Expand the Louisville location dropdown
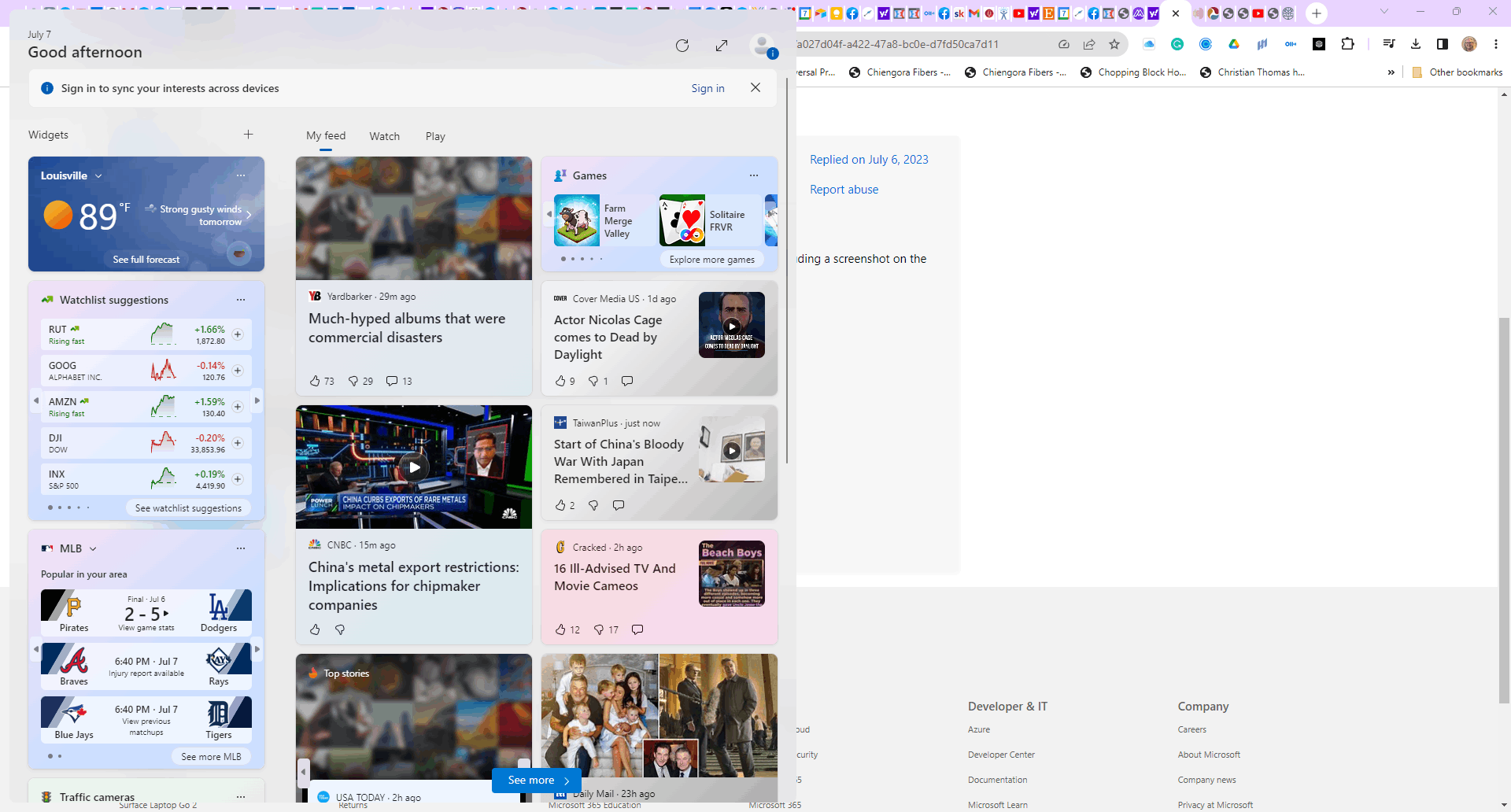This screenshot has height=812, width=1511. (98, 176)
